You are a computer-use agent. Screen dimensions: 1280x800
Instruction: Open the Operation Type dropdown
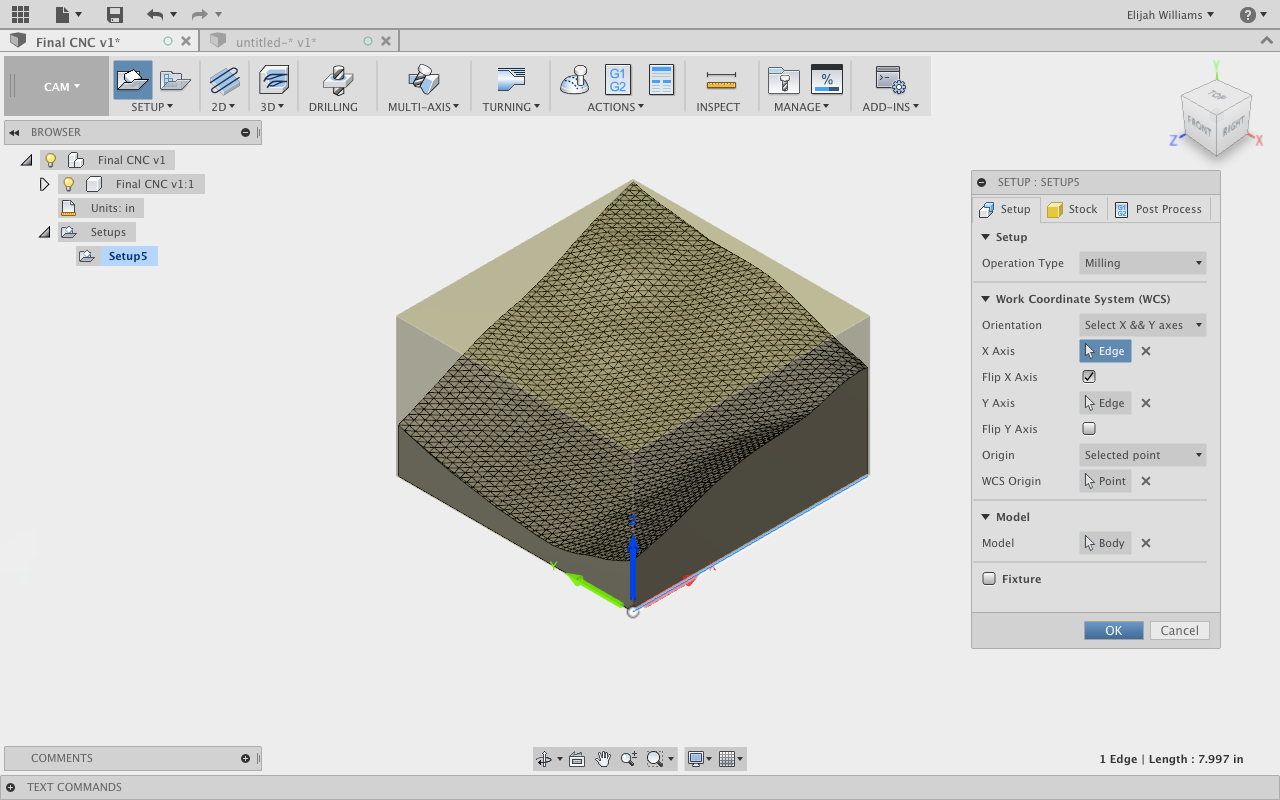[x=1142, y=262]
